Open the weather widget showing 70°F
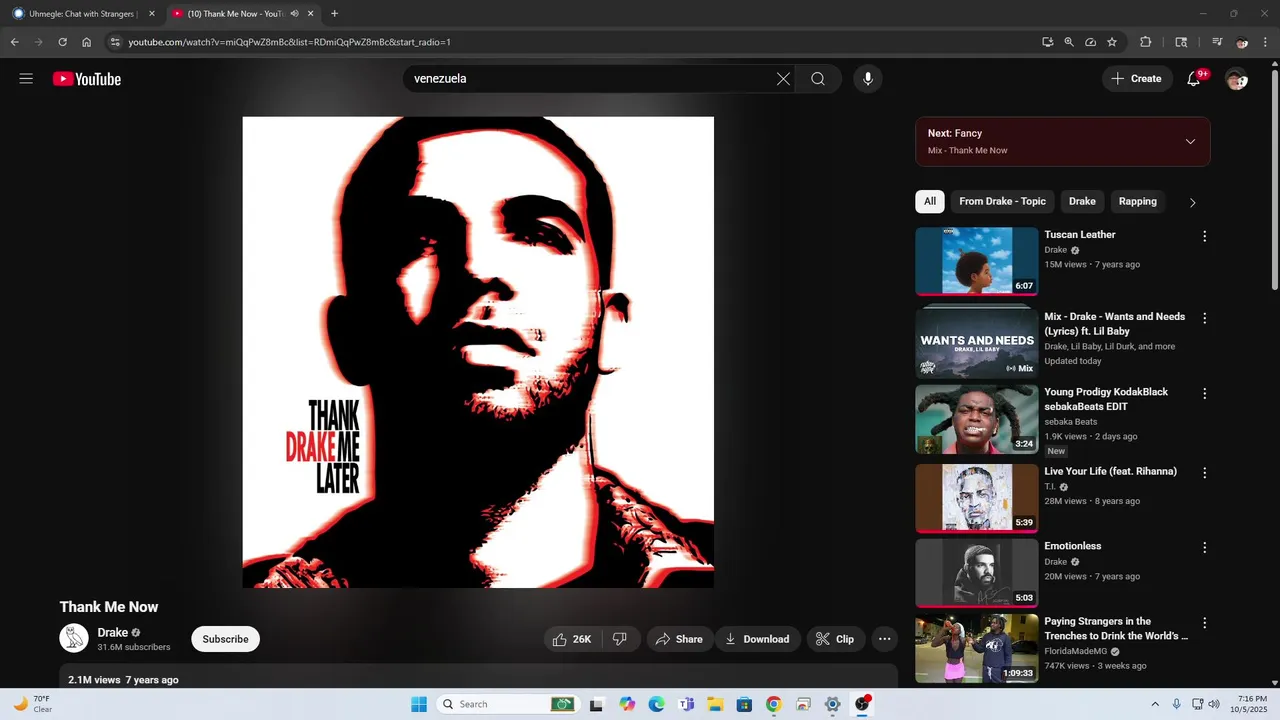The height and width of the screenshot is (720, 1280). coord(31,704)
